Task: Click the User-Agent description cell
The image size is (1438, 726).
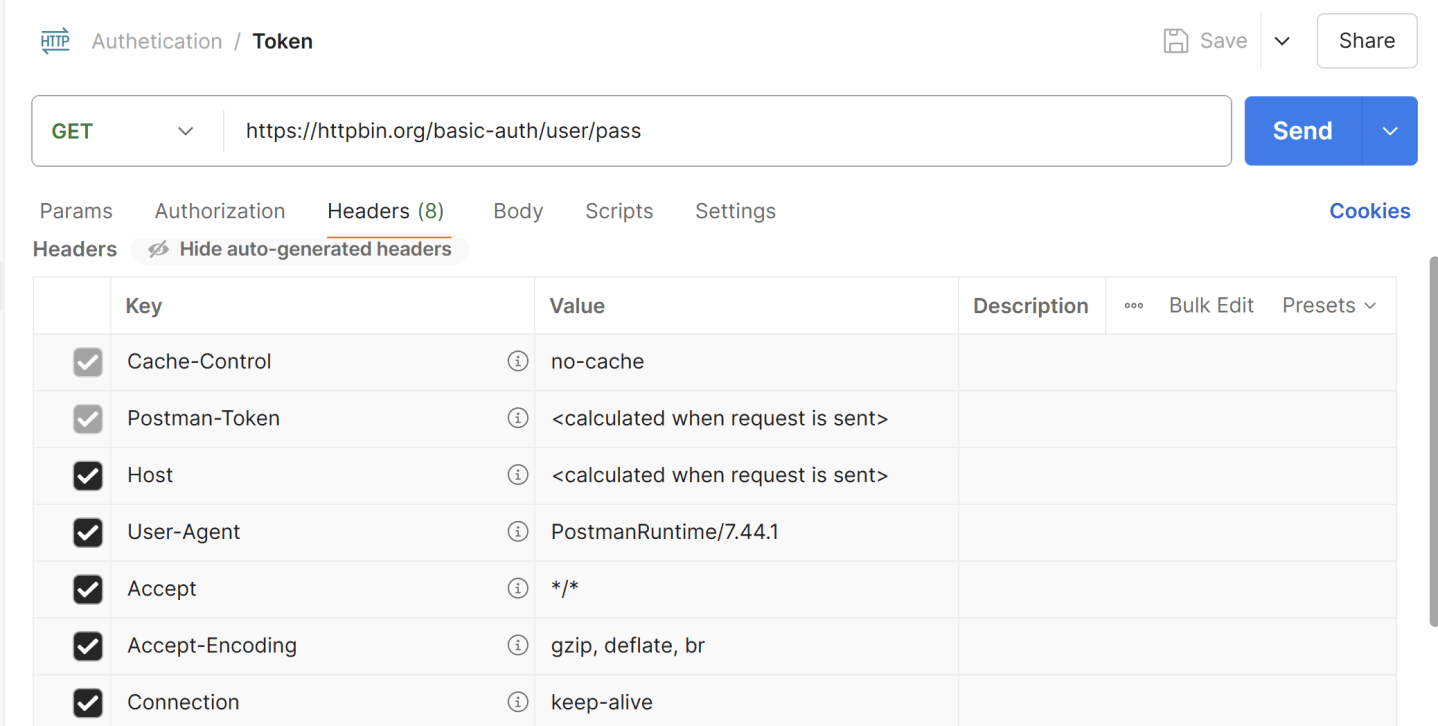Action: pos(1177,533)
